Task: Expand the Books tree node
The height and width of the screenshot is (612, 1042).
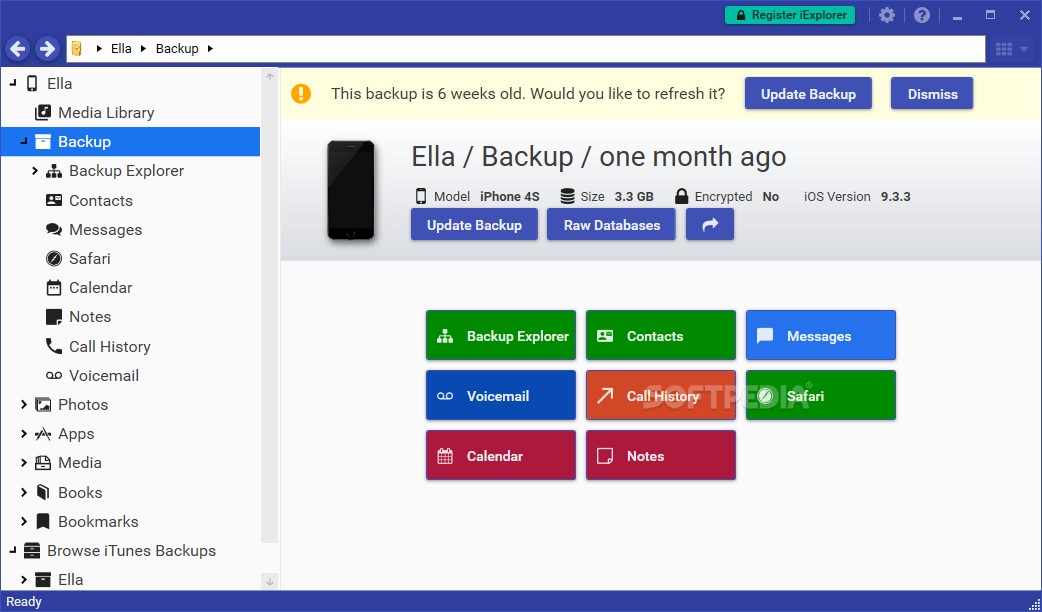Action: (x=24, y=492)
